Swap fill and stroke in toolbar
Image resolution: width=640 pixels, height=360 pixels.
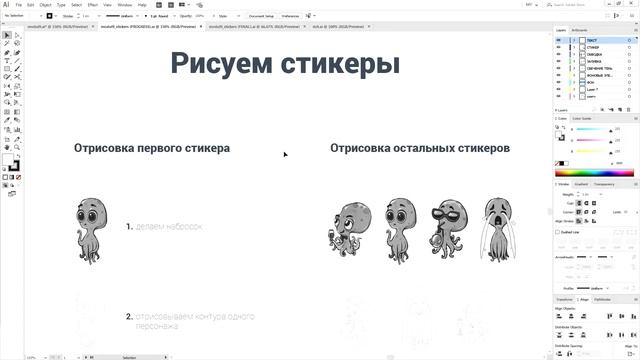[18, 156]
